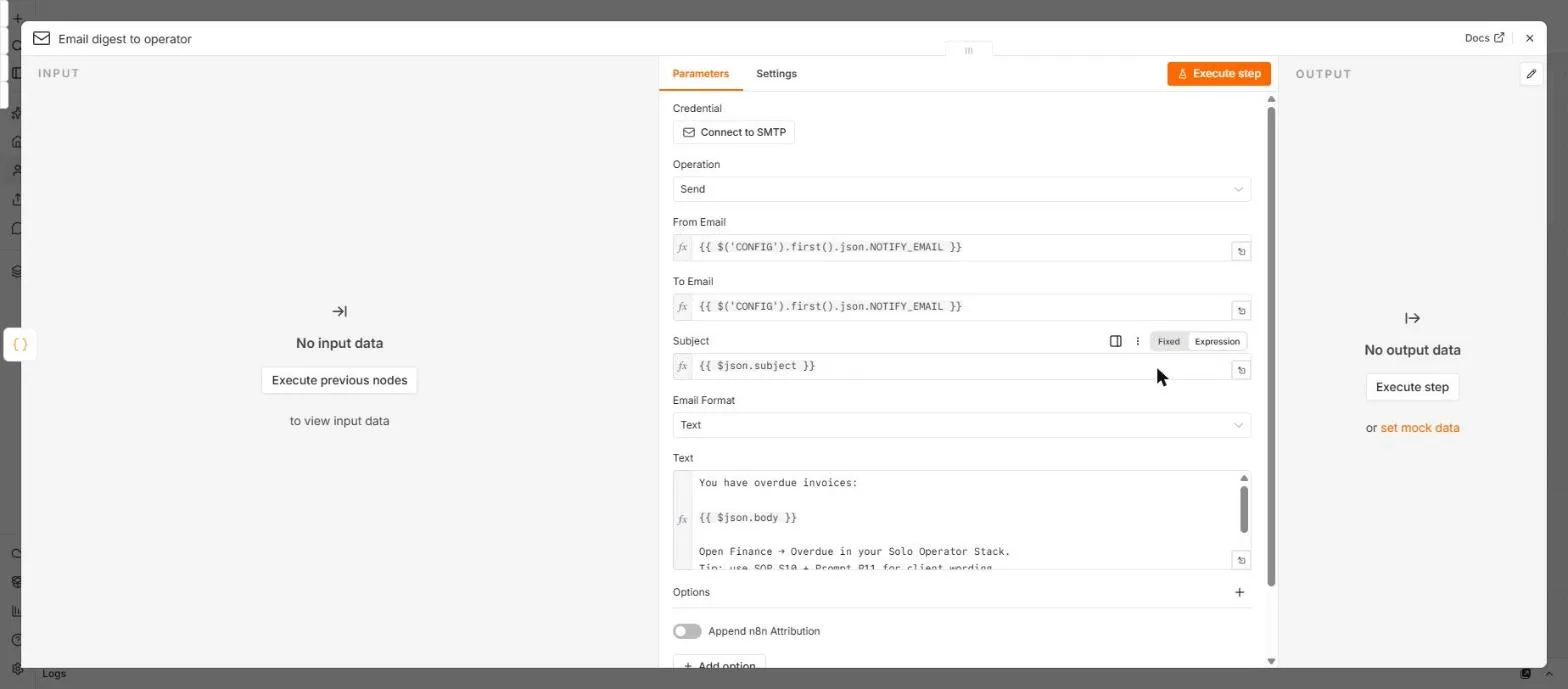
Task: Switch to the Settings tab
Action: coord(776,73)
